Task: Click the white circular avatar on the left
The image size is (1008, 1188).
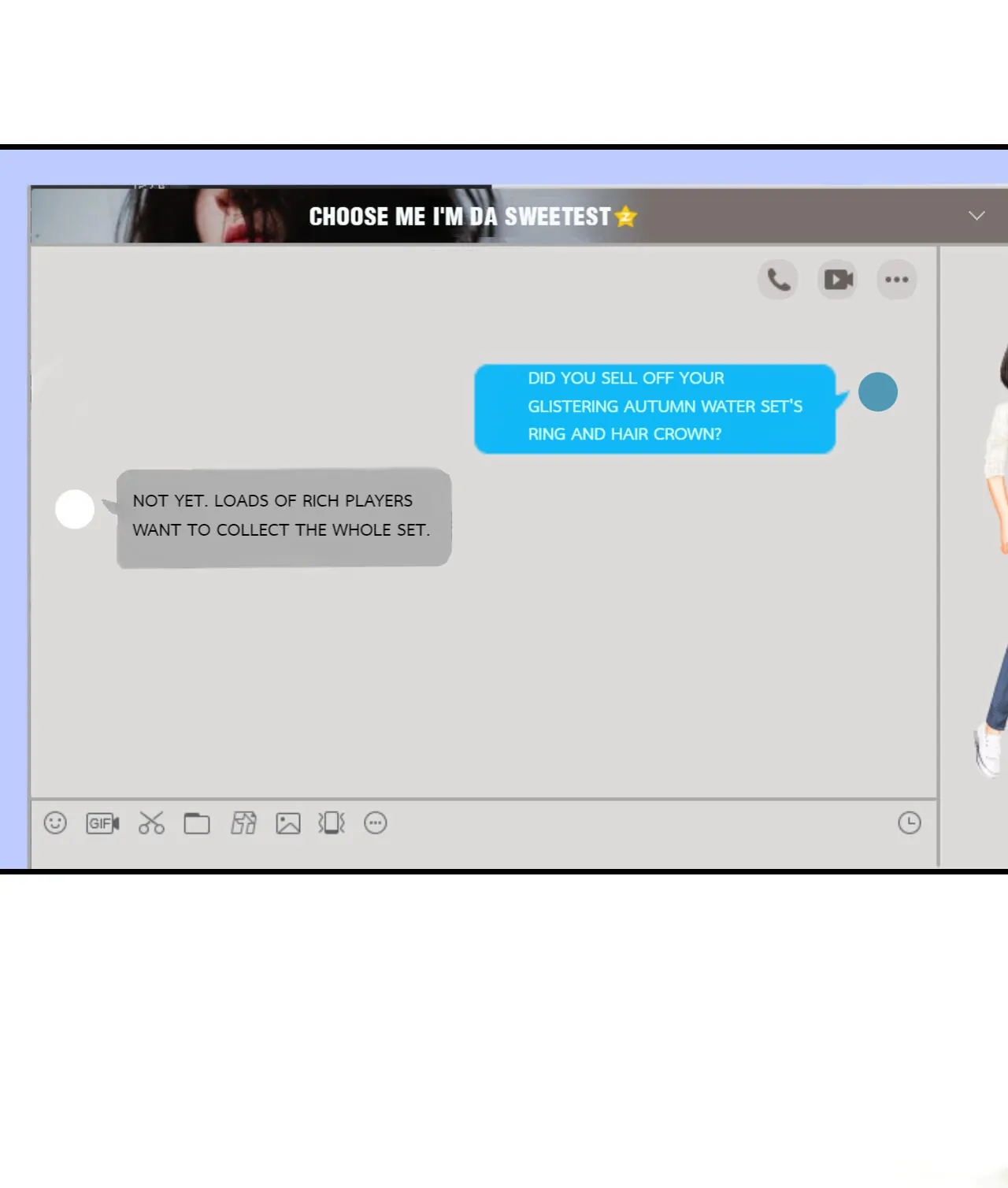Action: (x=75, y=509)
